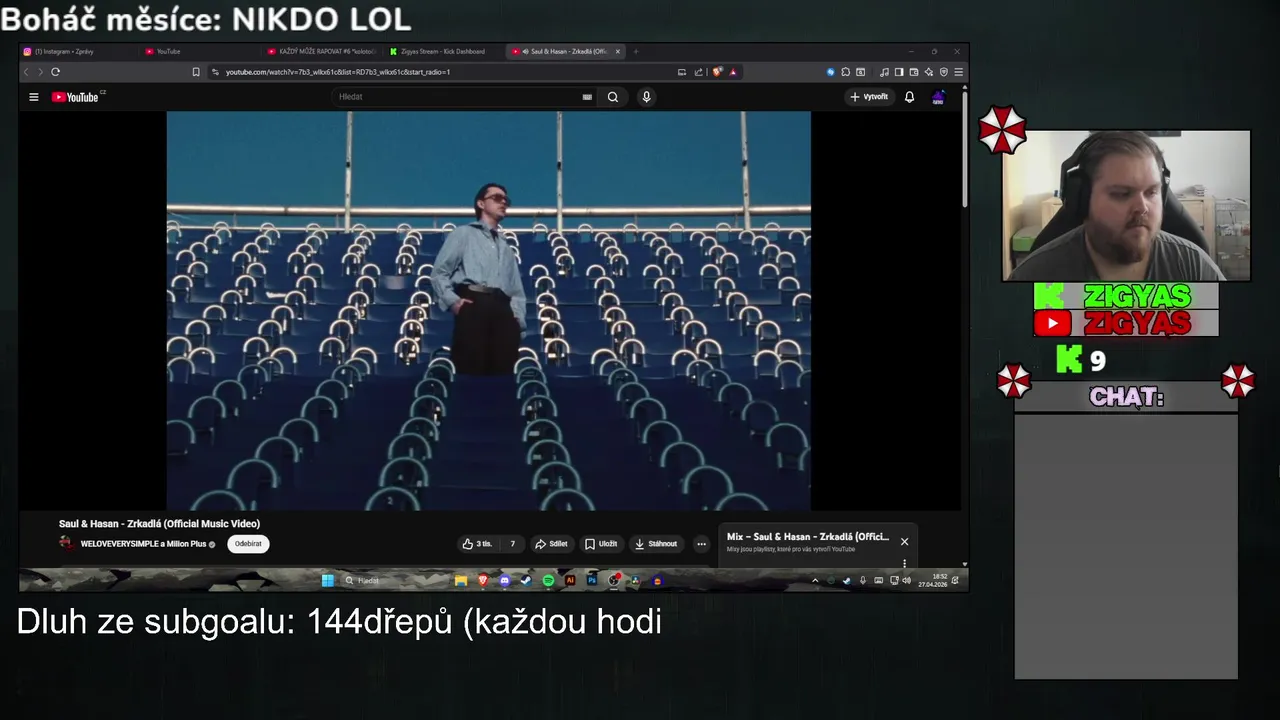This screenshot has width=1280, height=720.
Task: Share this page via the address bar share icon
Action: tap(698, 72)
